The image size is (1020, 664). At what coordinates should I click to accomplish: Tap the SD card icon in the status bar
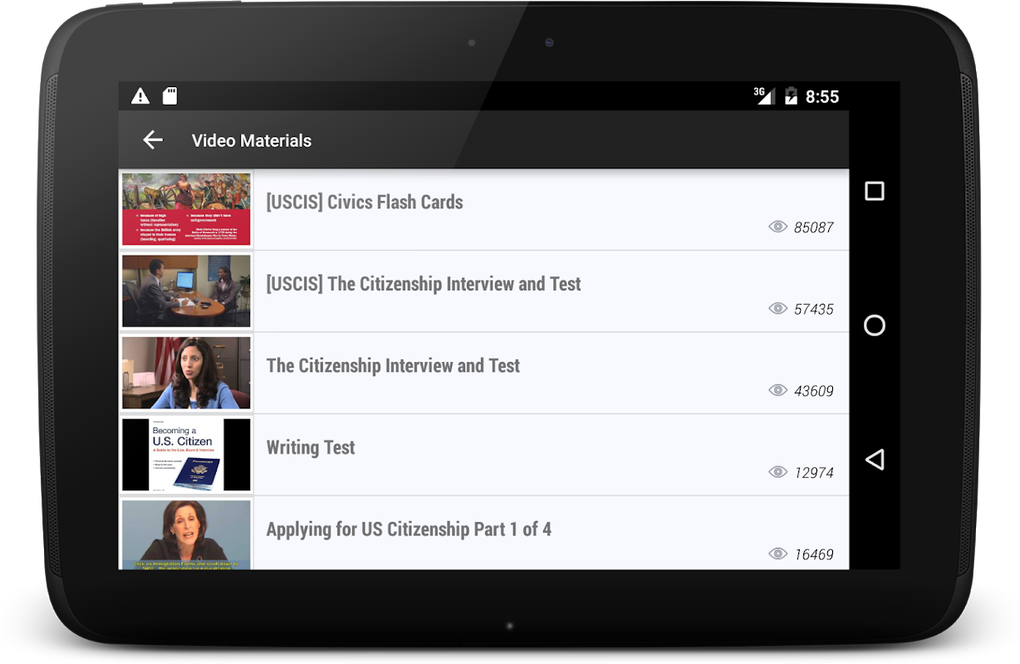tap(170, 95)
